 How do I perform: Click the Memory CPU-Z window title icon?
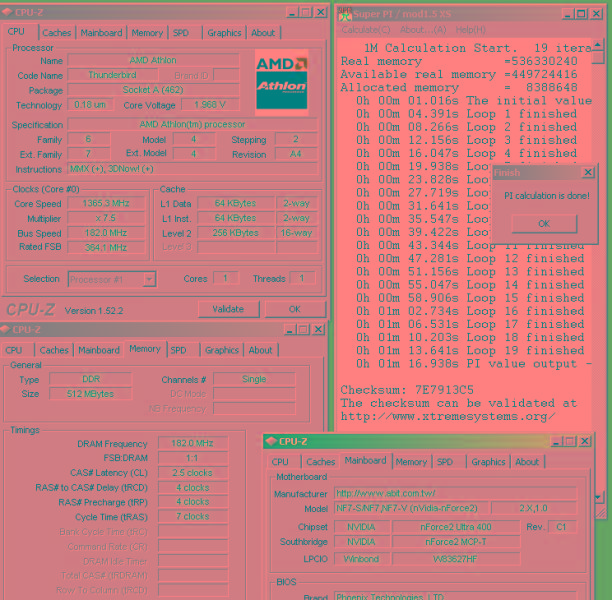point(5,329)
